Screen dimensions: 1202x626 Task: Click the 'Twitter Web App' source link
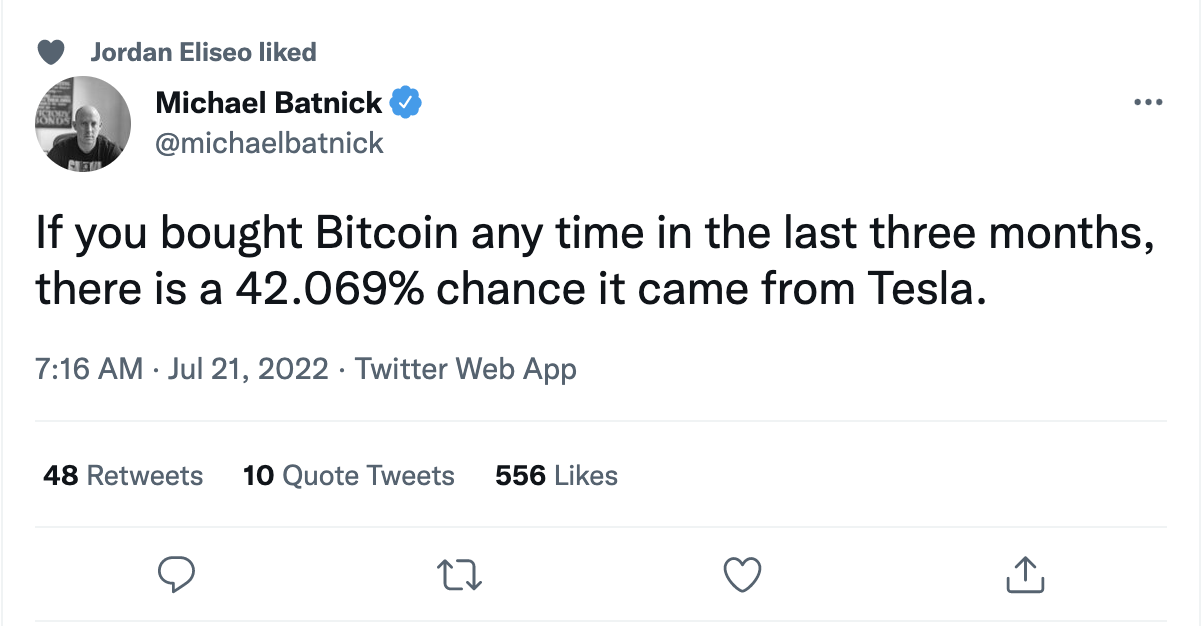466,369
